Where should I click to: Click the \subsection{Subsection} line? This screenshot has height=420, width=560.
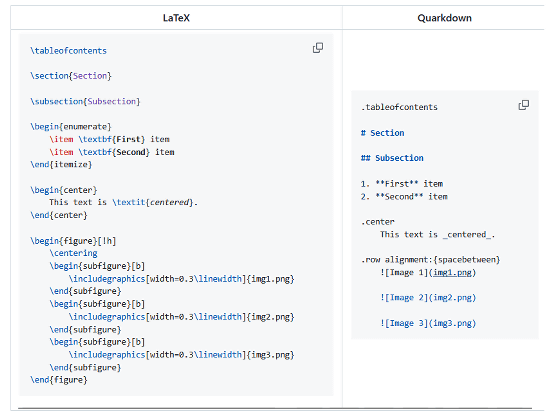click(x=85, y=101)
